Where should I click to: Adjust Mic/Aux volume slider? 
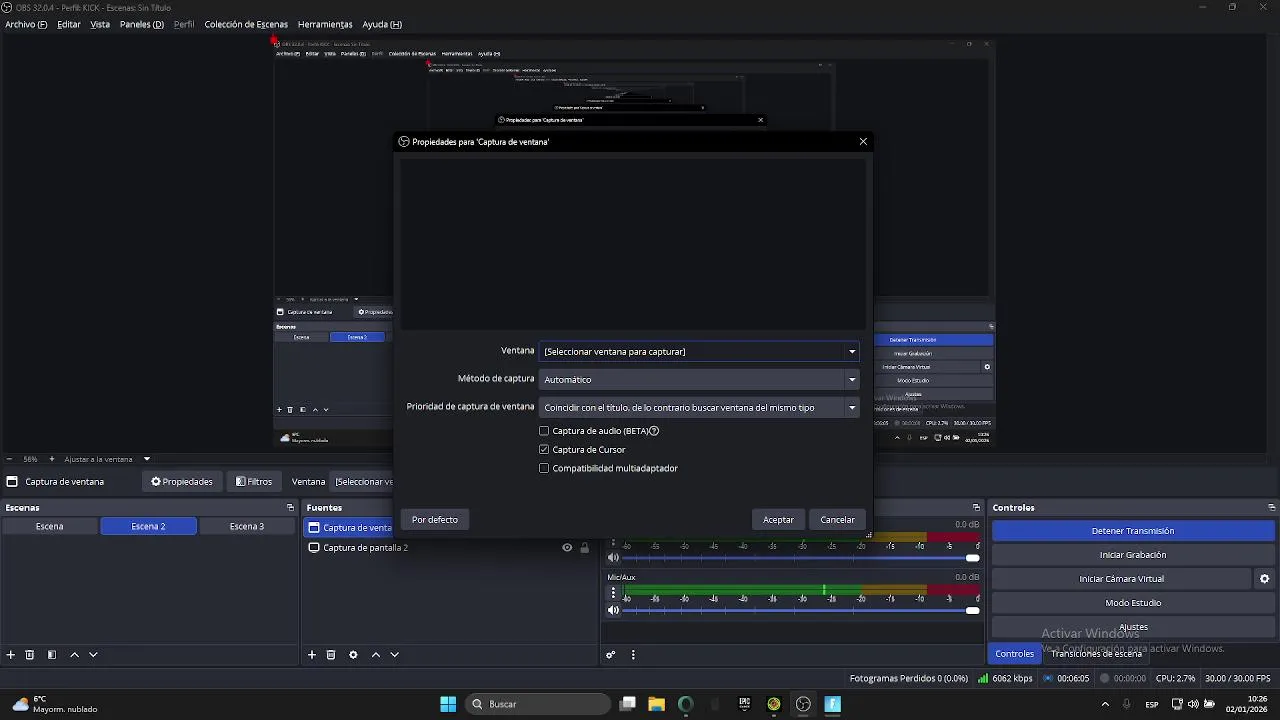pos(801,610)
